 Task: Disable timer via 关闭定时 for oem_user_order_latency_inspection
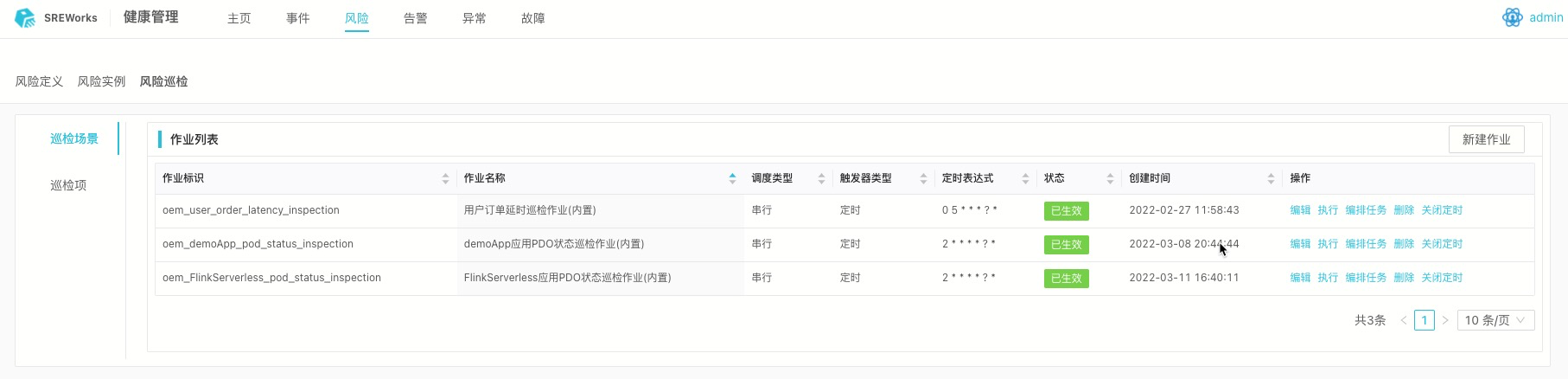click(1442, 210)
